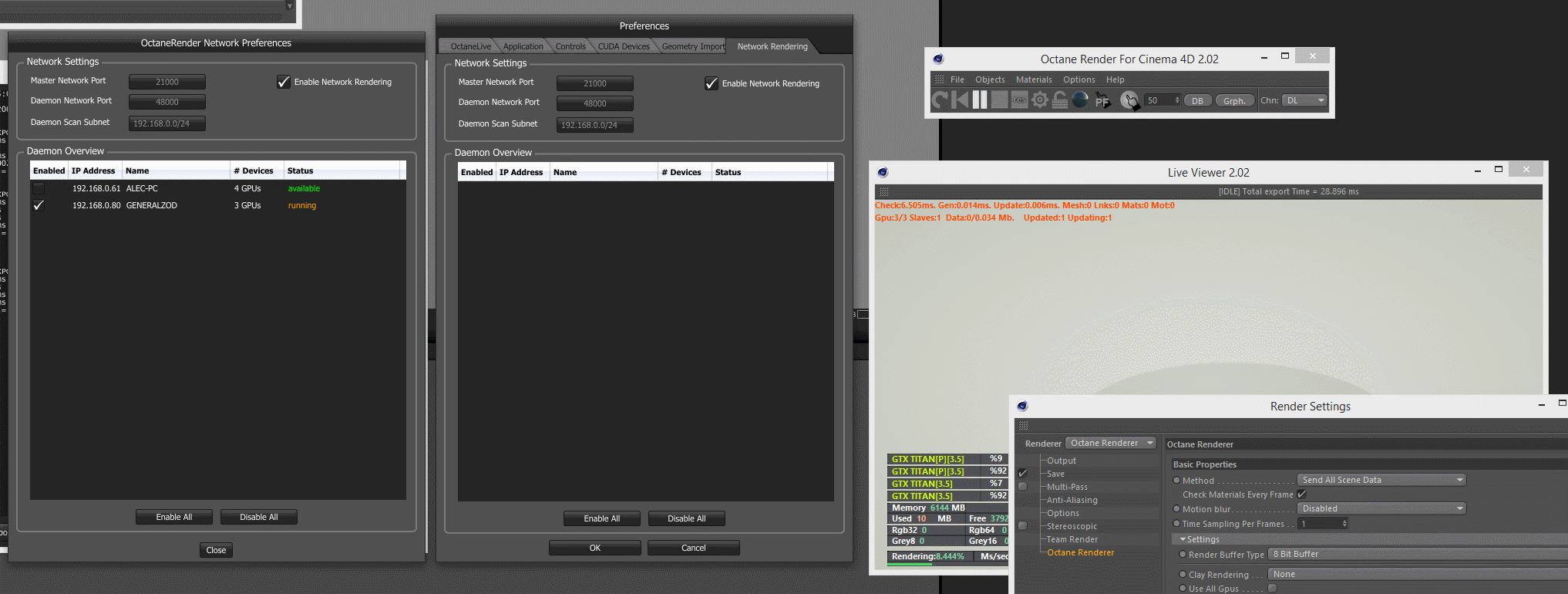Click the Render Settings grip handle icon

click(x=1023, y=426)
